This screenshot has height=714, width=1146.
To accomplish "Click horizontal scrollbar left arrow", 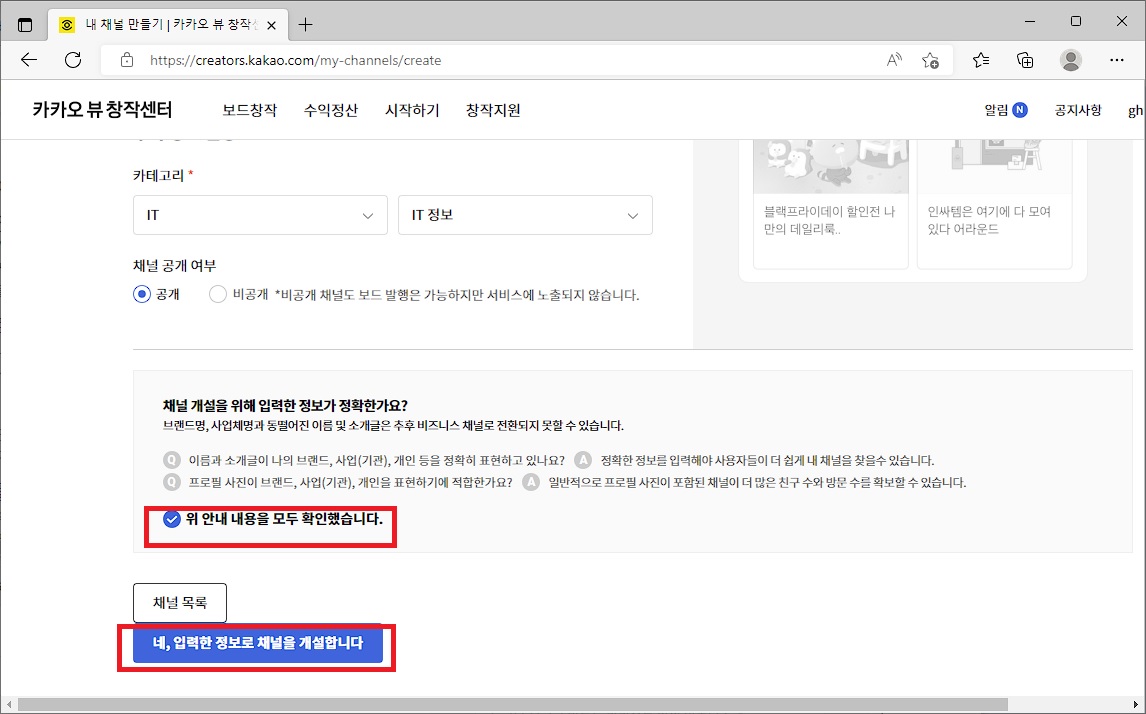I will [x=9, y=704].
